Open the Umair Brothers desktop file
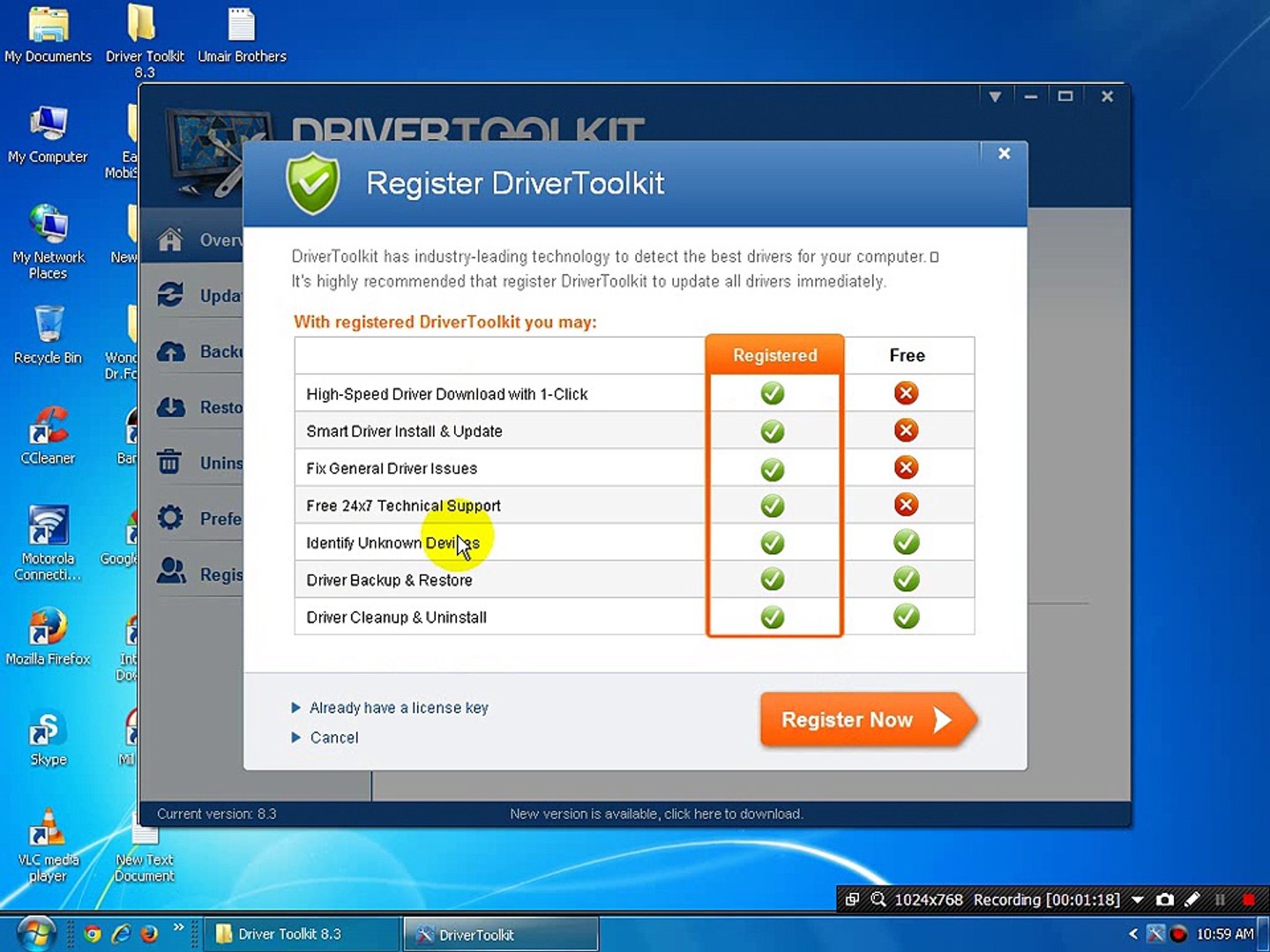The height and width of the screenshot is (952, 1270). 242,35
